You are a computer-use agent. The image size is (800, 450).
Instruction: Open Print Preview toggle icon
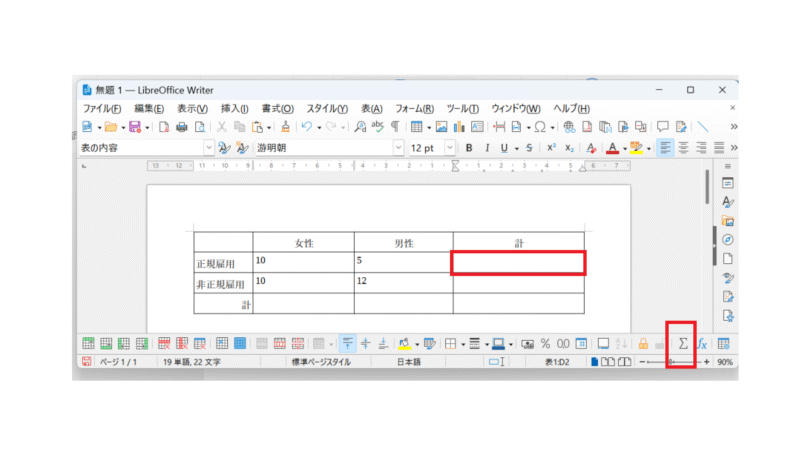(200, 127)
